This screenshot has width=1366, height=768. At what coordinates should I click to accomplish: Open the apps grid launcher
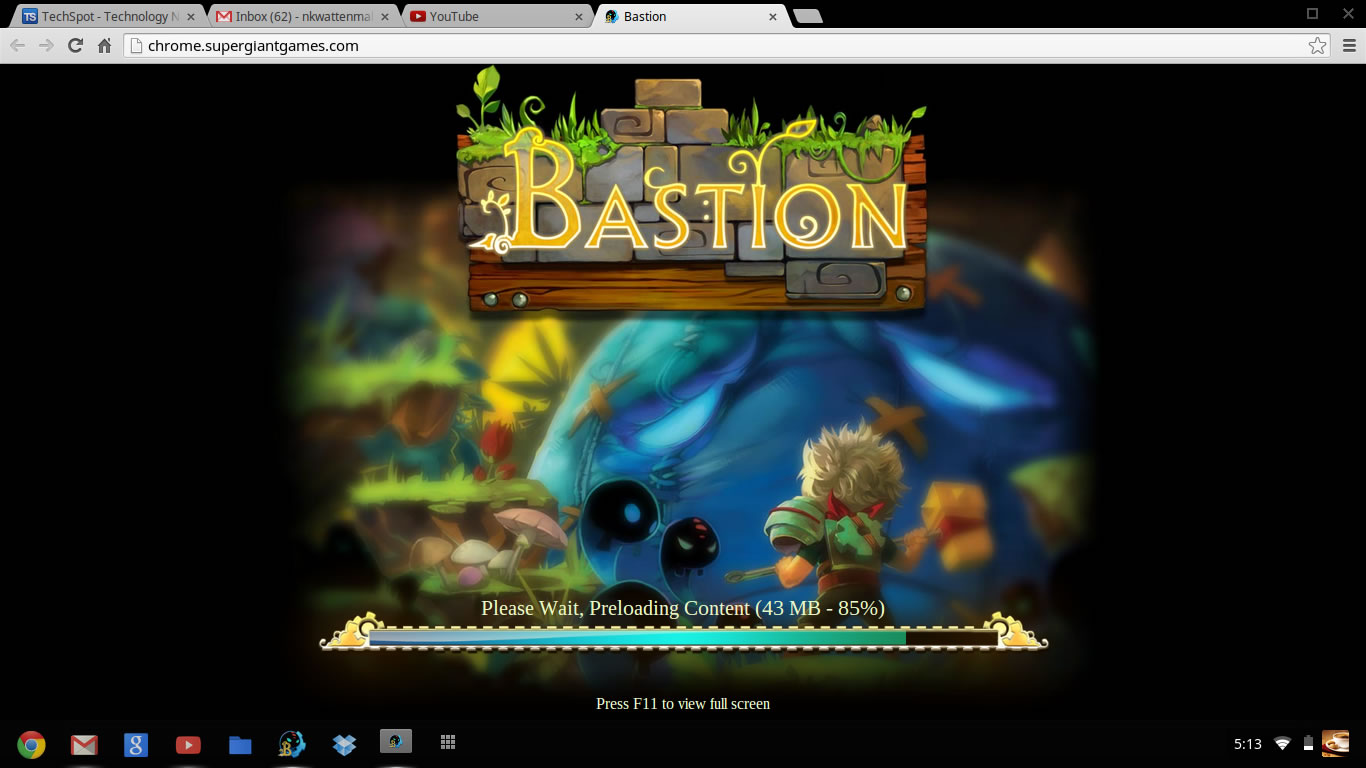click(x=448, y=742)
